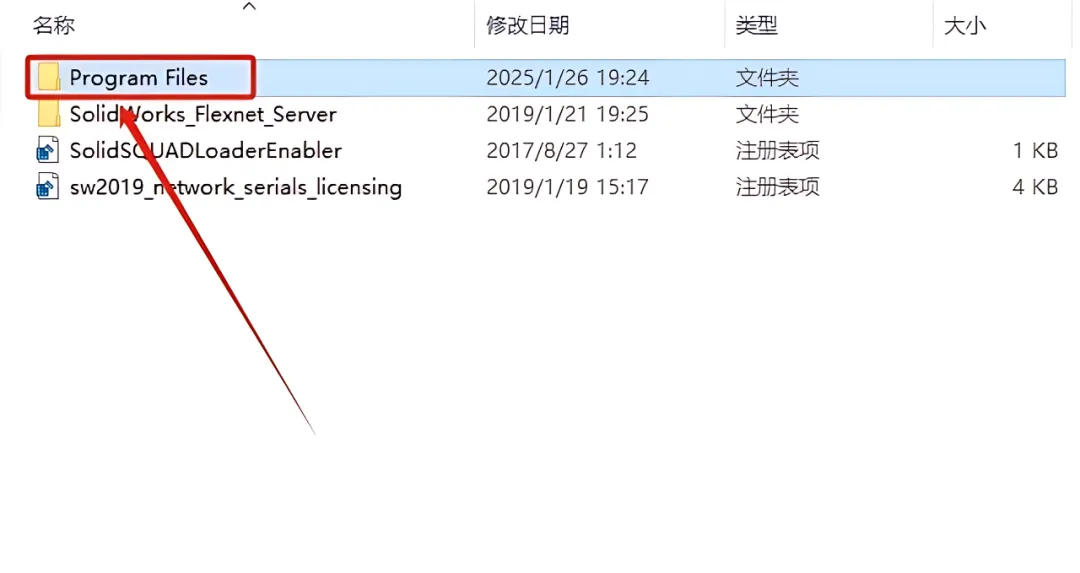Click the 2017/8/27 1:12 modified date

(x=561, y=150)
